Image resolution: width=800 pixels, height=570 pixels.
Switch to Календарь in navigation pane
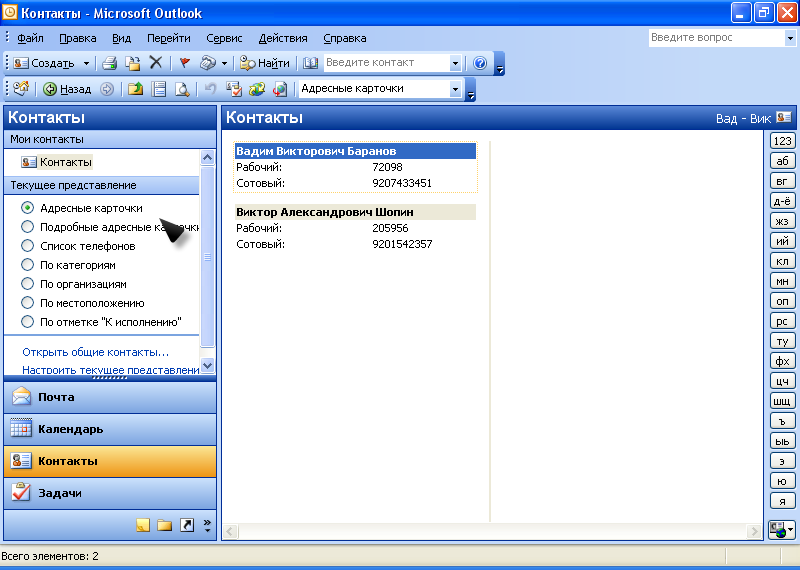(110, 429)
